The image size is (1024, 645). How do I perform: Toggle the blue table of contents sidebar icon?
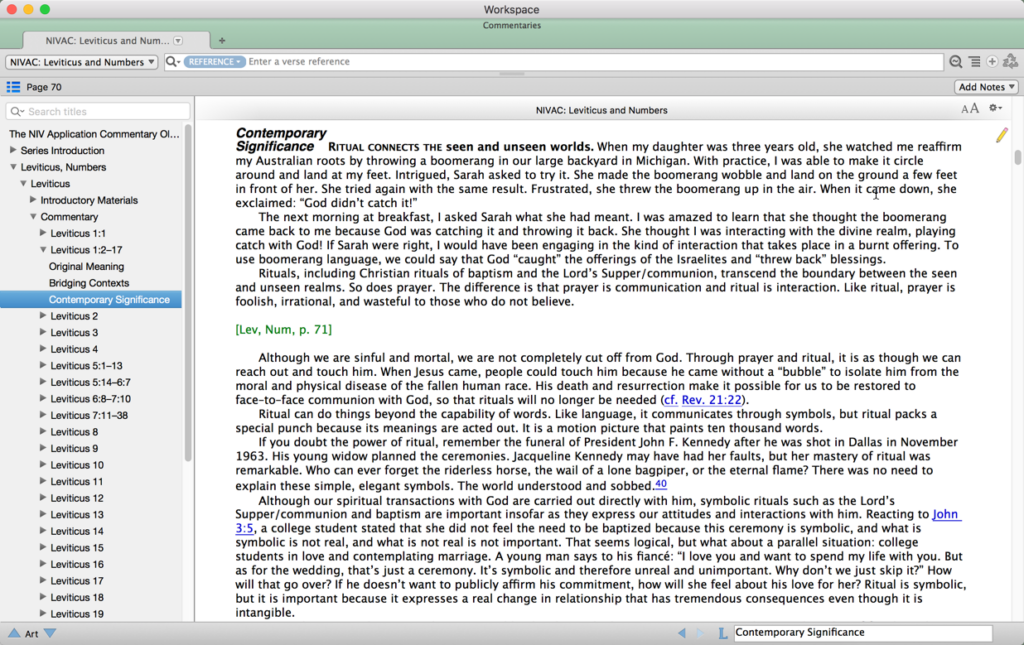(12, 86)
